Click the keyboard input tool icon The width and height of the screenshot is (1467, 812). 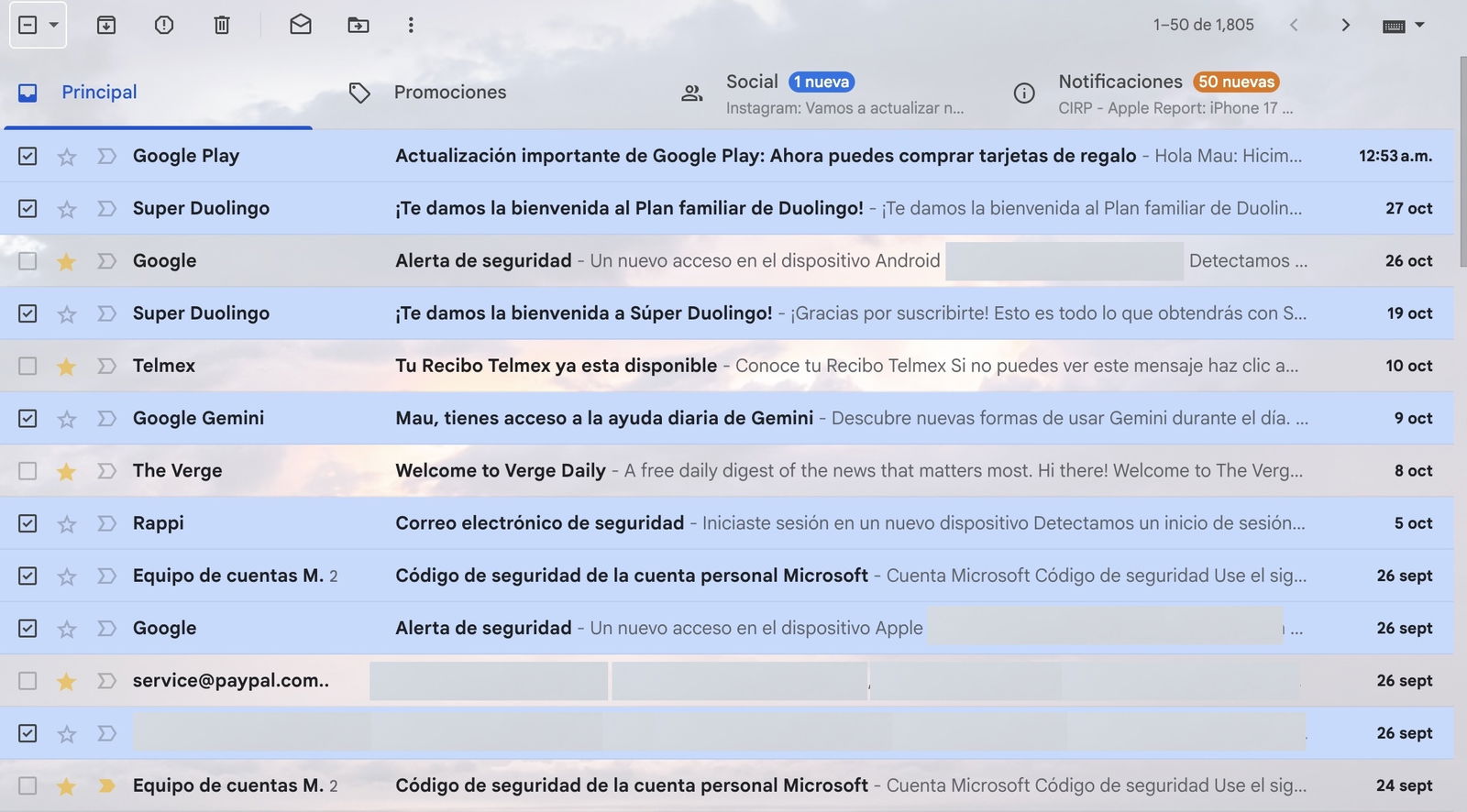pos(1394,26)
